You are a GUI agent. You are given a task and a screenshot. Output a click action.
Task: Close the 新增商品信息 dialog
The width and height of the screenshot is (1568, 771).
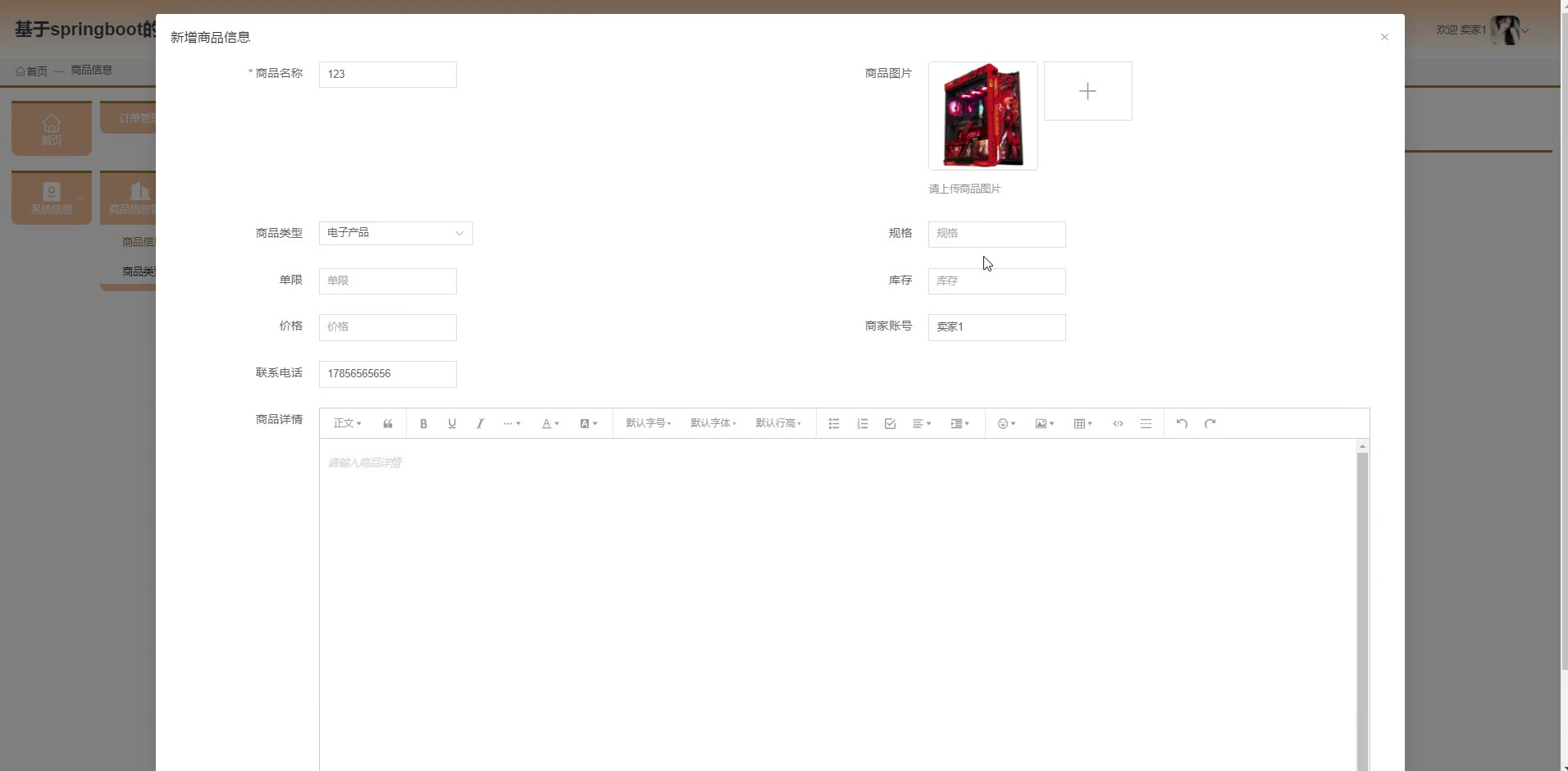pyautogui.click(x=1384, y=37)
